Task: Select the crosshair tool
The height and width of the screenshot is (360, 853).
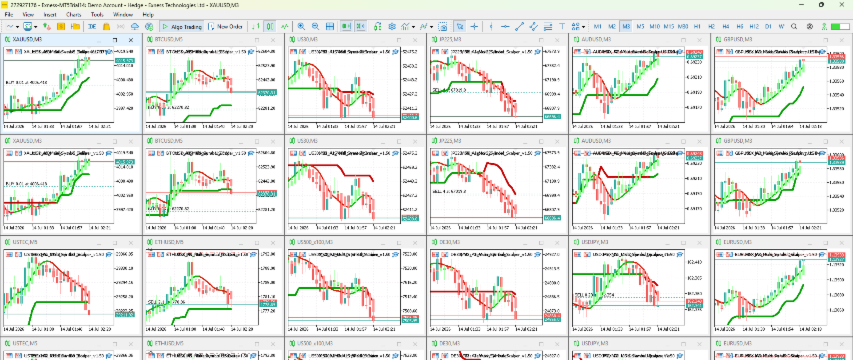Action: [474, 26]
